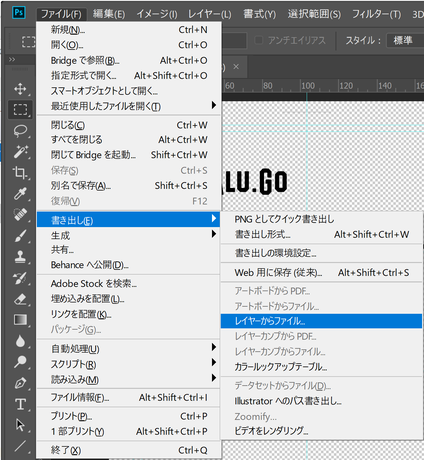
Task: Select the Path Selection tool
Action: [20, 425]
